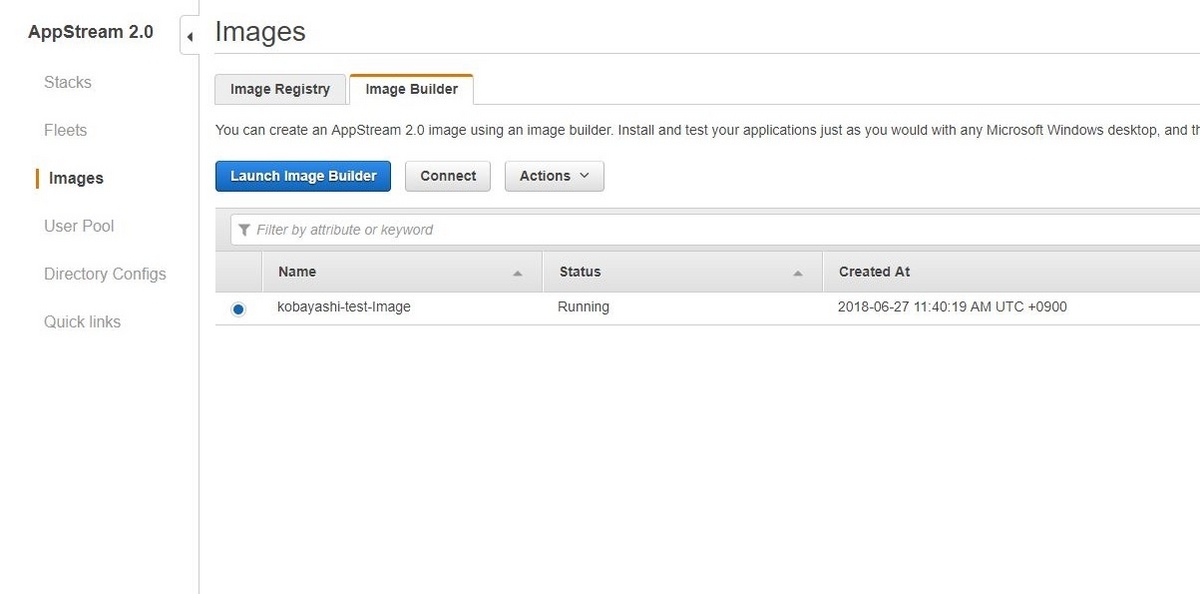Sort by Status column arrow
Screen dimensions: 1200x594
(x=798, y=273)
